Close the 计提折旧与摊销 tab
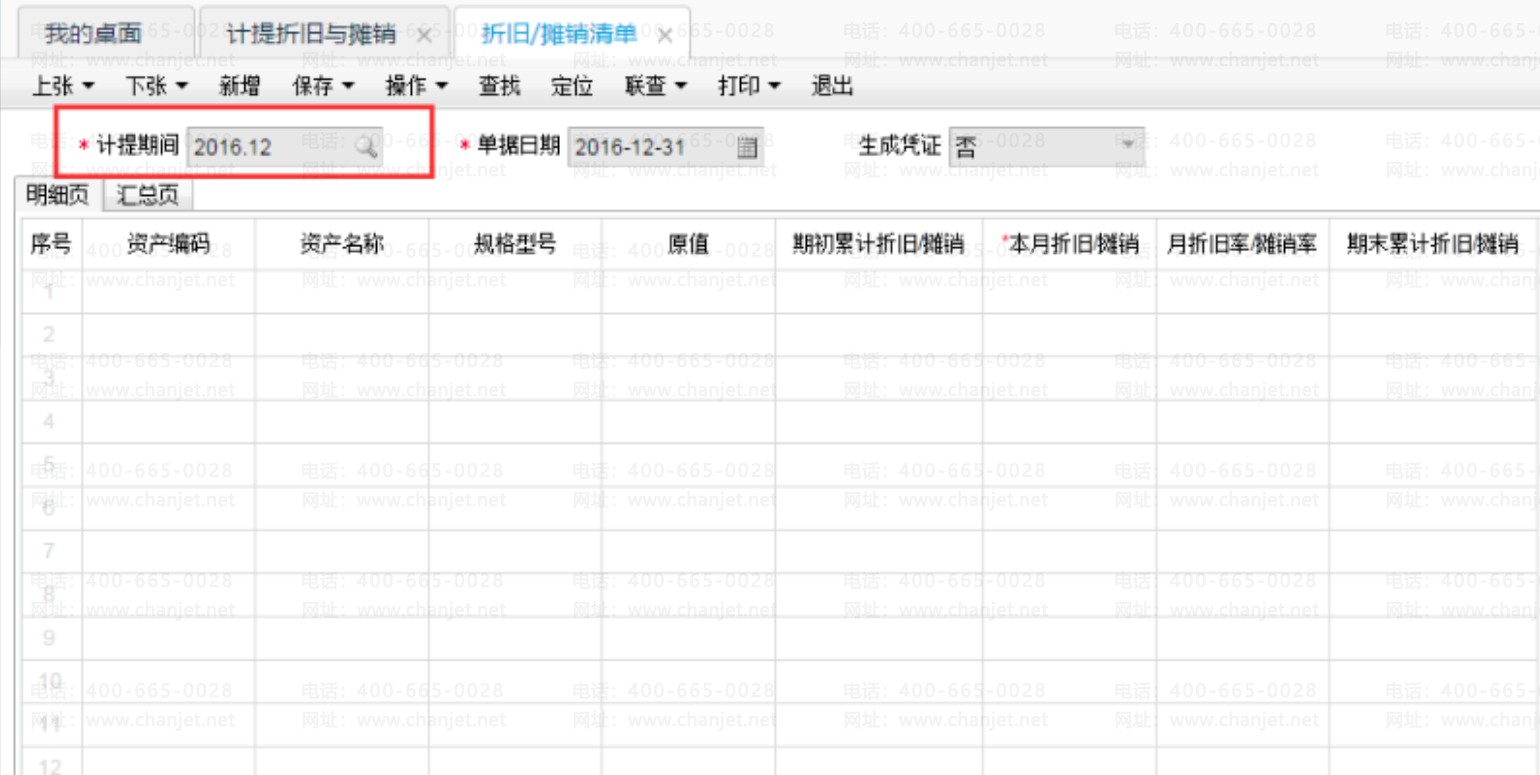Viewport: 1540px width, 775px height. (x=423, y=36)
